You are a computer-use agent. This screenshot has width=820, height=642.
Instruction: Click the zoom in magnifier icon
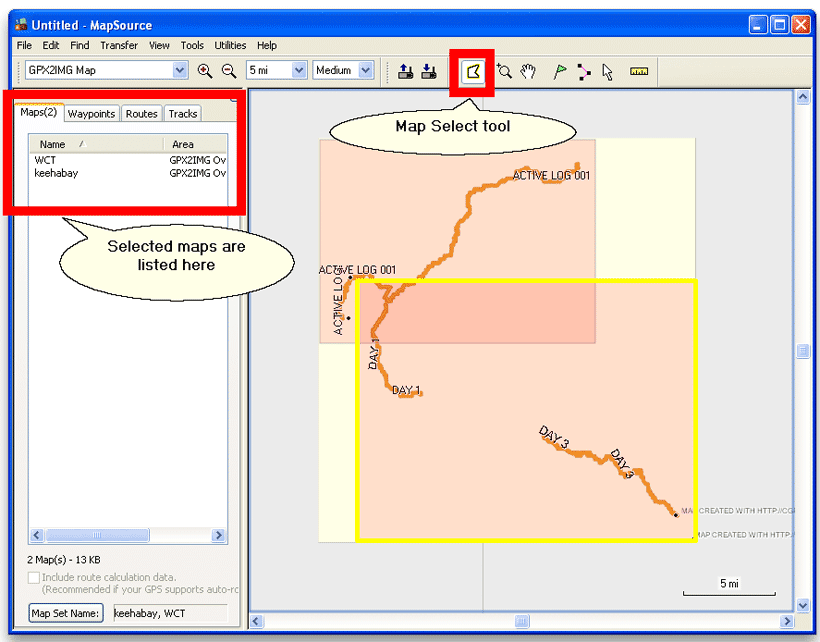click(x=204, y=71)
